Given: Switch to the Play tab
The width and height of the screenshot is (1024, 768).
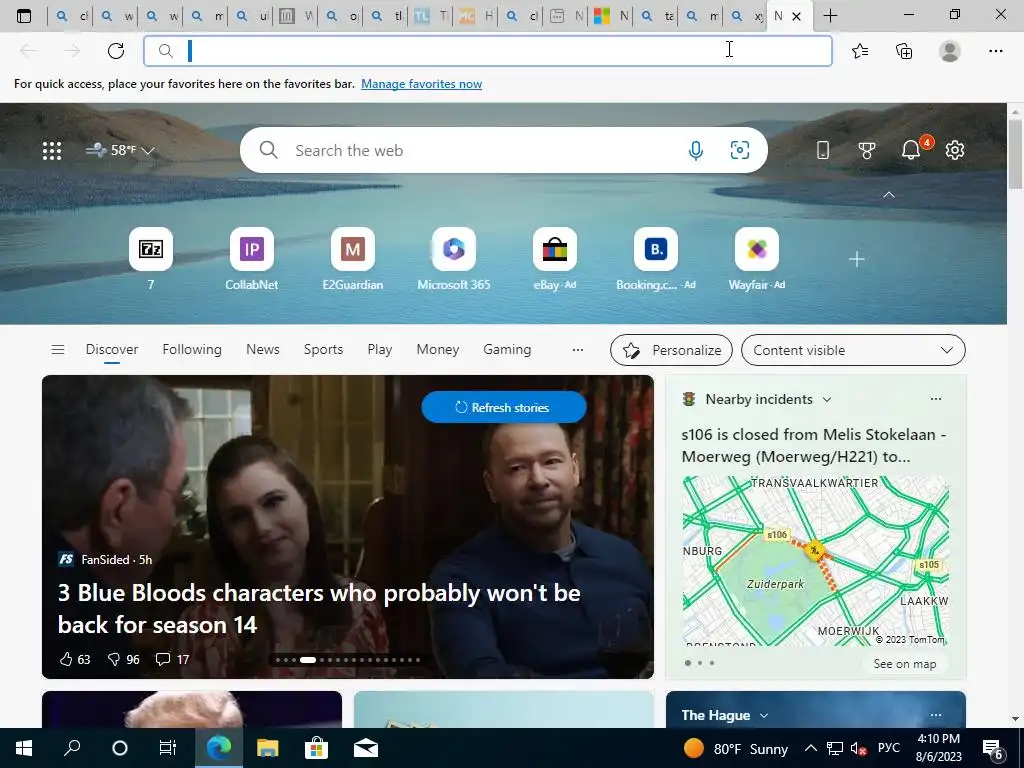Looking at the screenshot, I should click(x=379, y=349).
